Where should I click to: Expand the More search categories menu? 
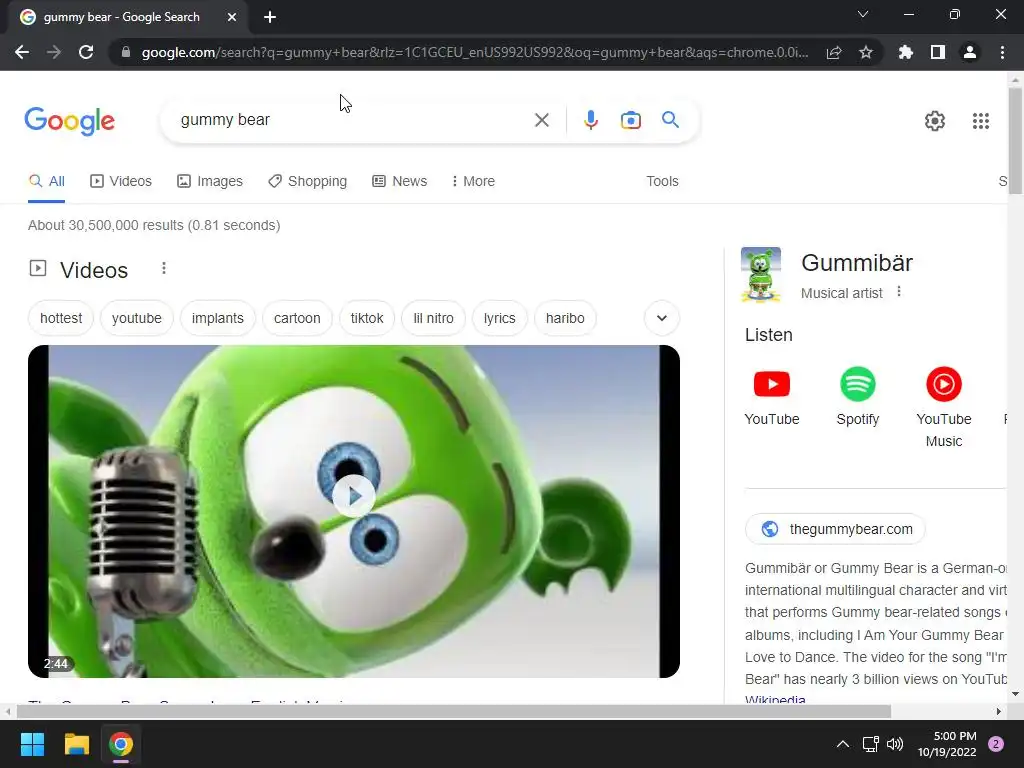click(x=473, y=182)
